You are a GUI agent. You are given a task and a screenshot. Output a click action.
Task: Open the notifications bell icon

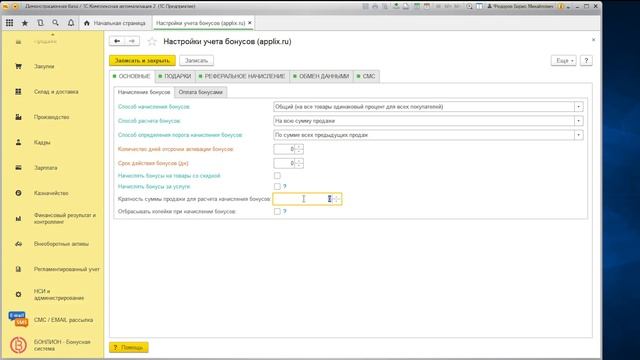(x=71, y=23)
